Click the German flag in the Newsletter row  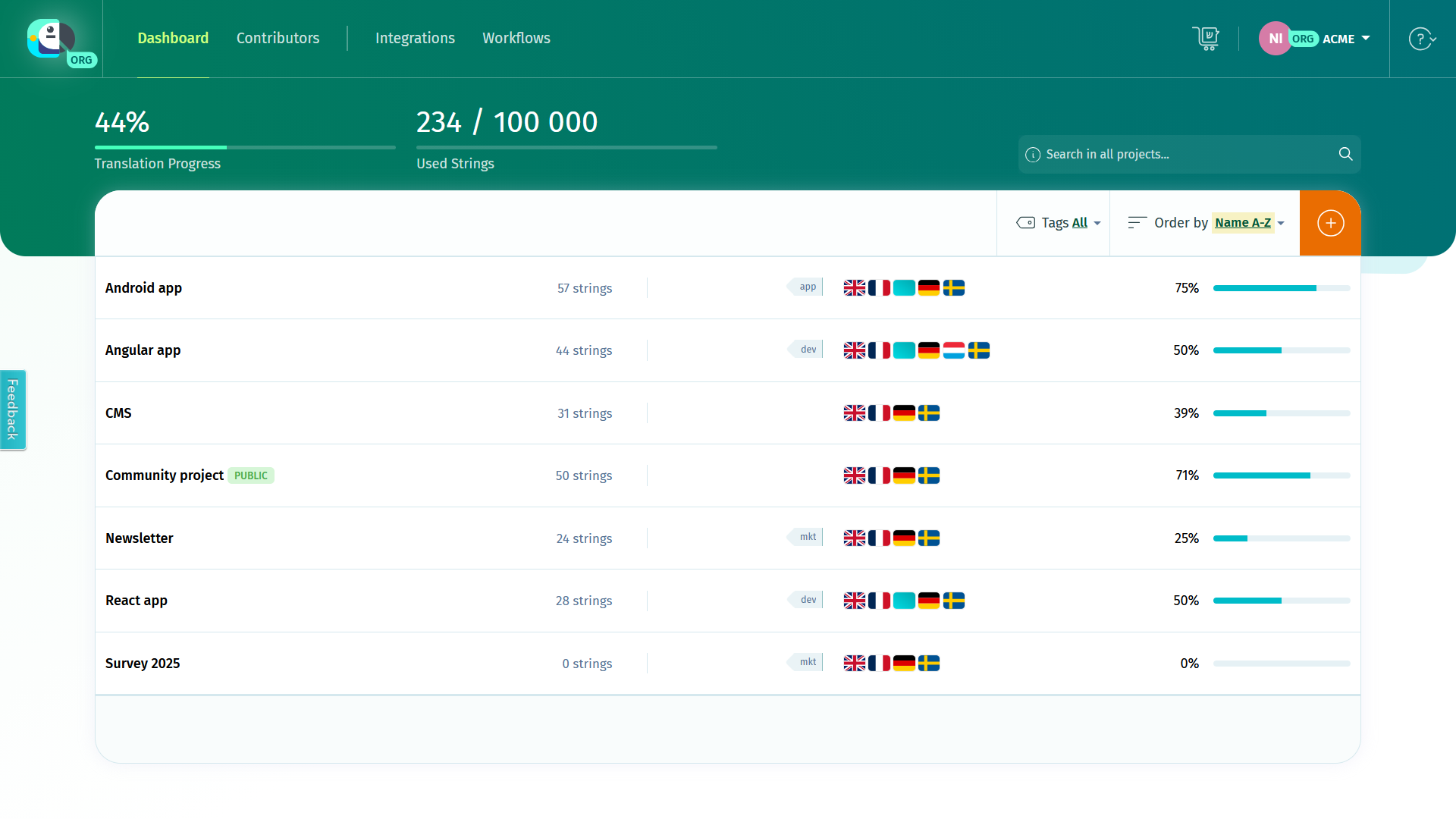click(904, 538)
